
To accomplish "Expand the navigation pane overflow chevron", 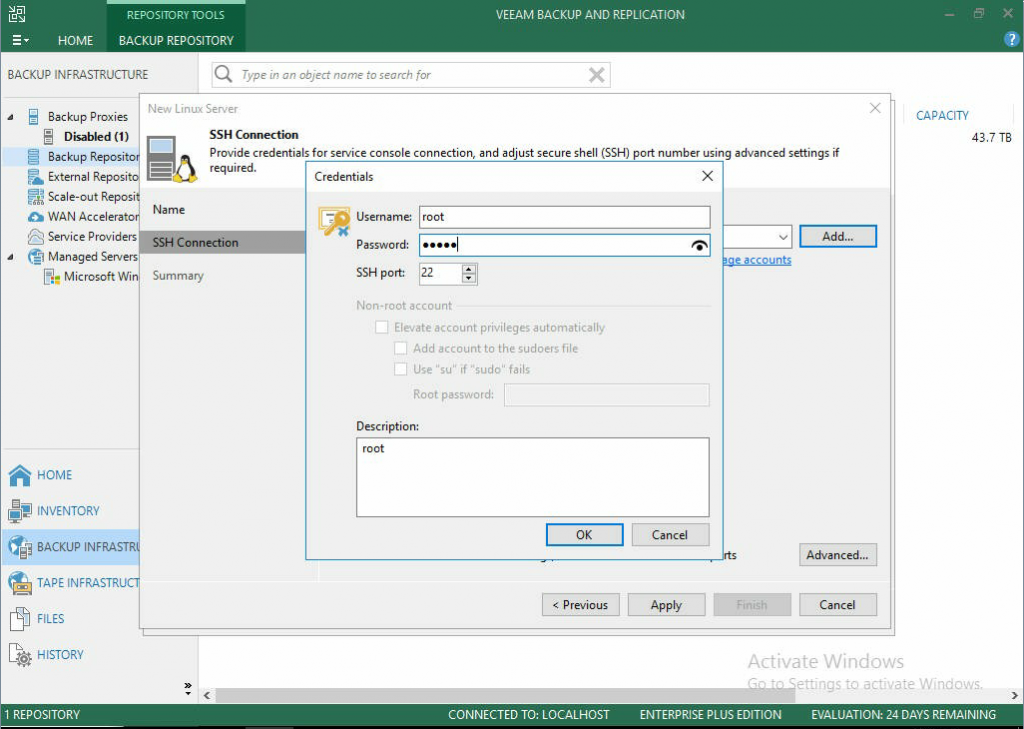I will click(x=188, y=688).
